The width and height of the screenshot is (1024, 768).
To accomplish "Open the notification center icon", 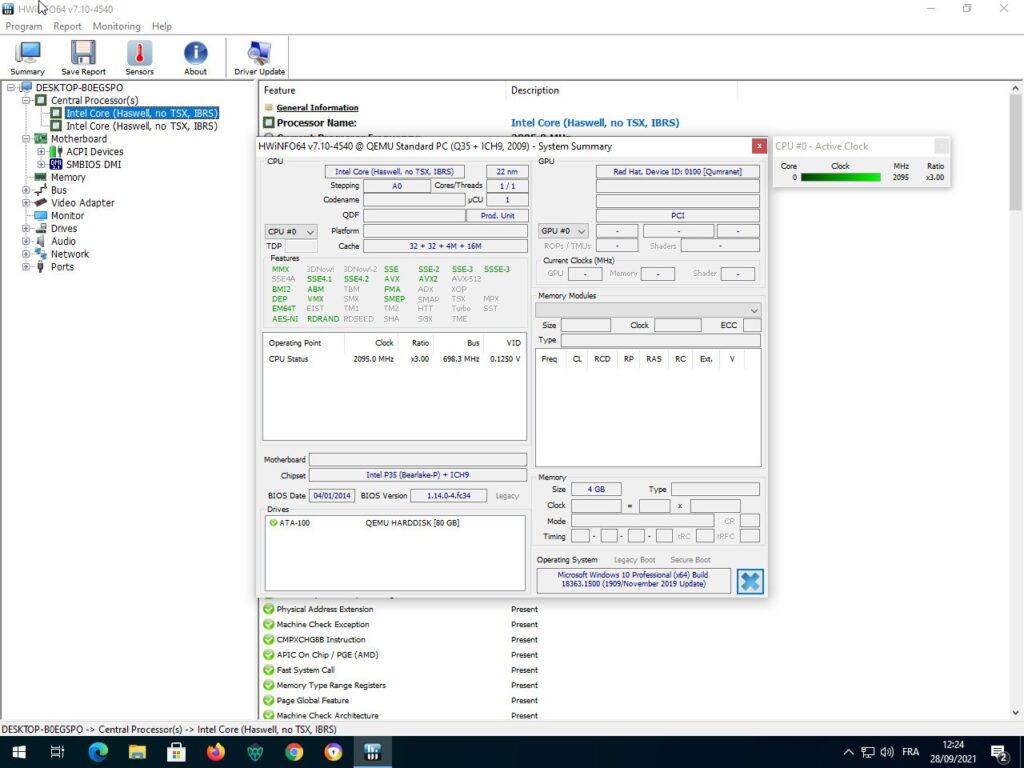I will [999, 753].
